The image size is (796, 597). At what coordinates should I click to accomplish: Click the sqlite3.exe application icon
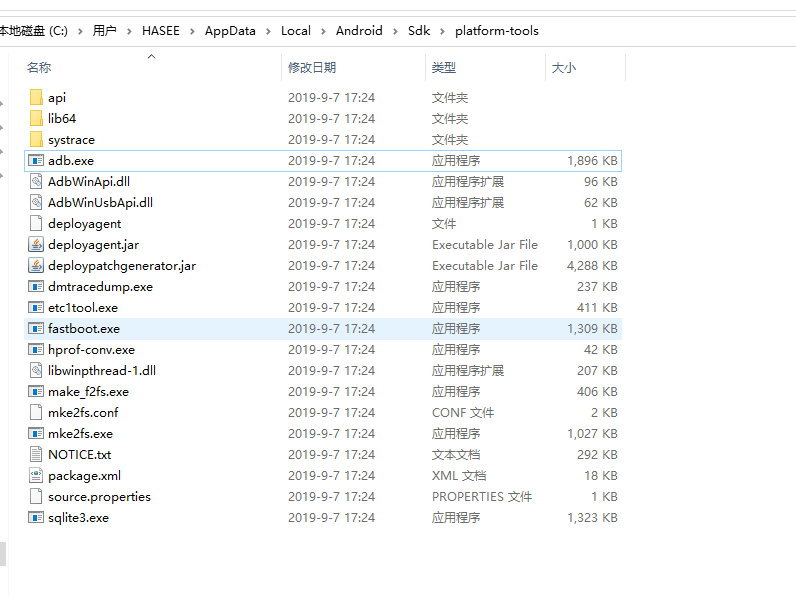[36, 518]
